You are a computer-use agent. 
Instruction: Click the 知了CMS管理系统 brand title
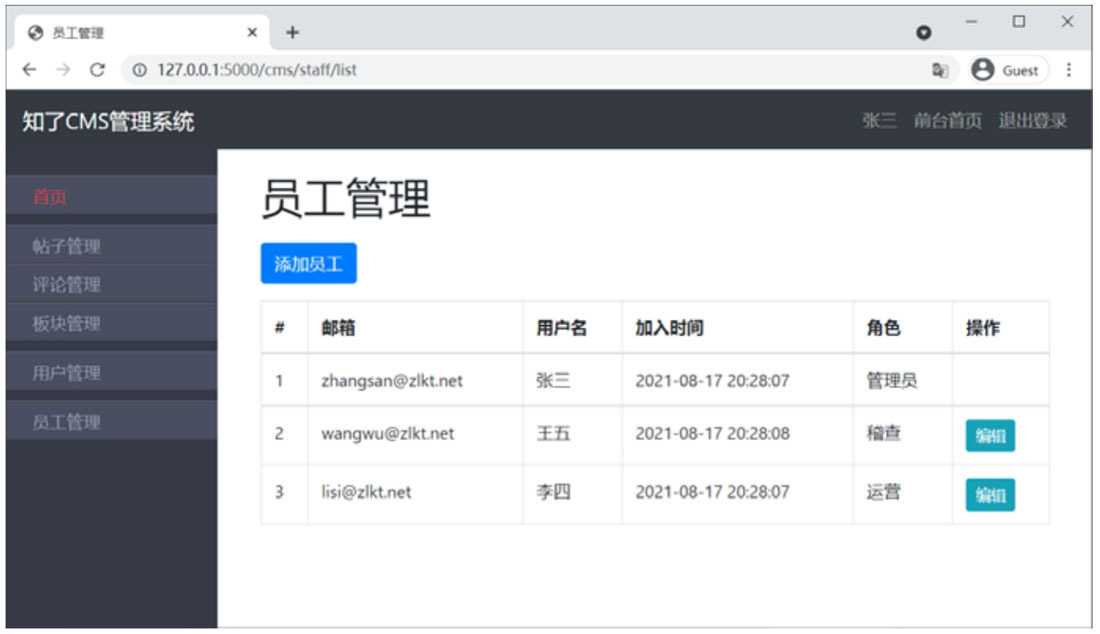click(x=108, y=121)
